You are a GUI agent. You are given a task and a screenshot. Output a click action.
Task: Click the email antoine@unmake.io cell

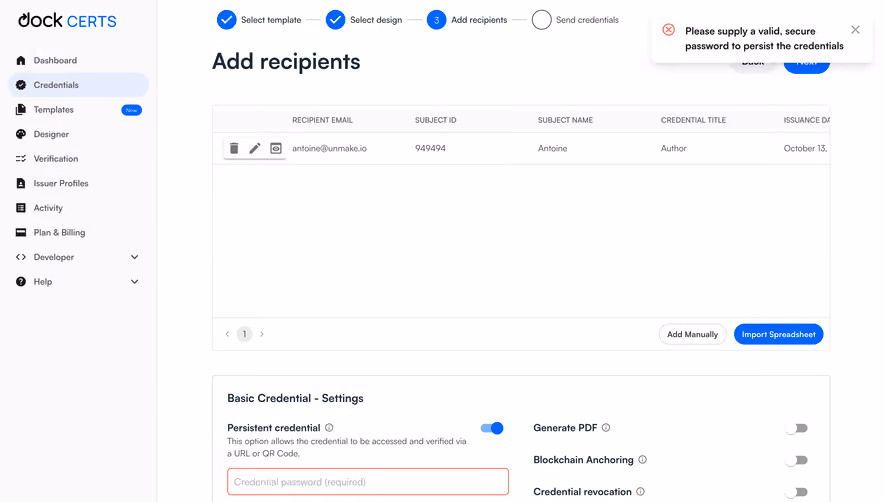329,148
